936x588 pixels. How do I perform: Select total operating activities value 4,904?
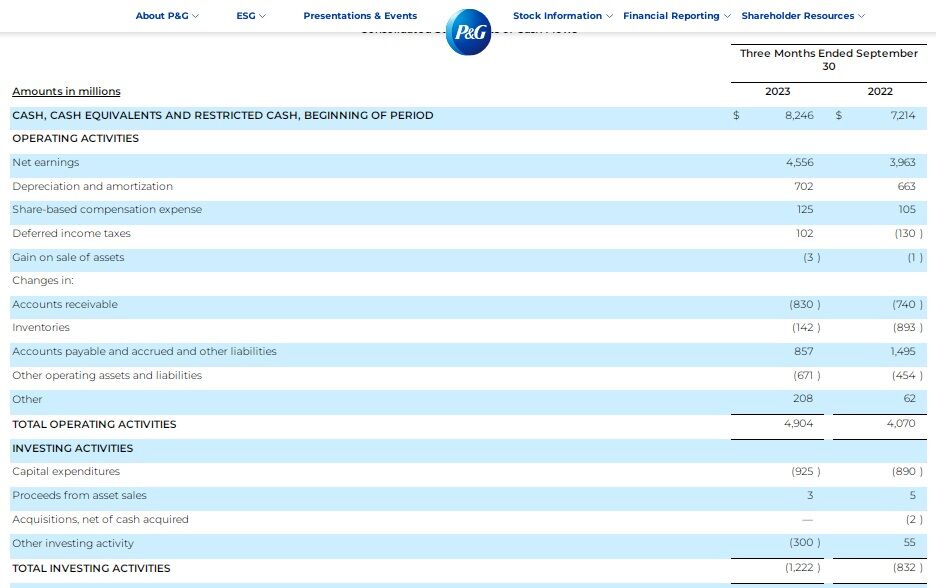click(799, 423)
